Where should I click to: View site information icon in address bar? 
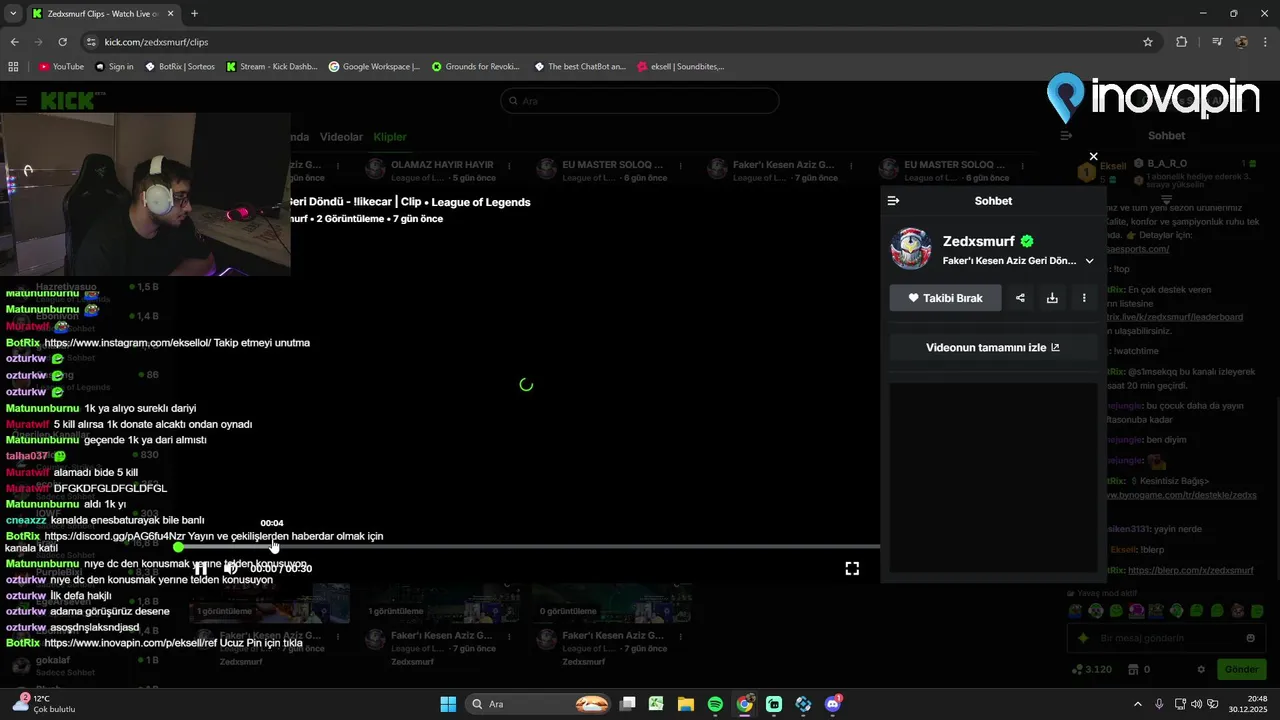91,42
